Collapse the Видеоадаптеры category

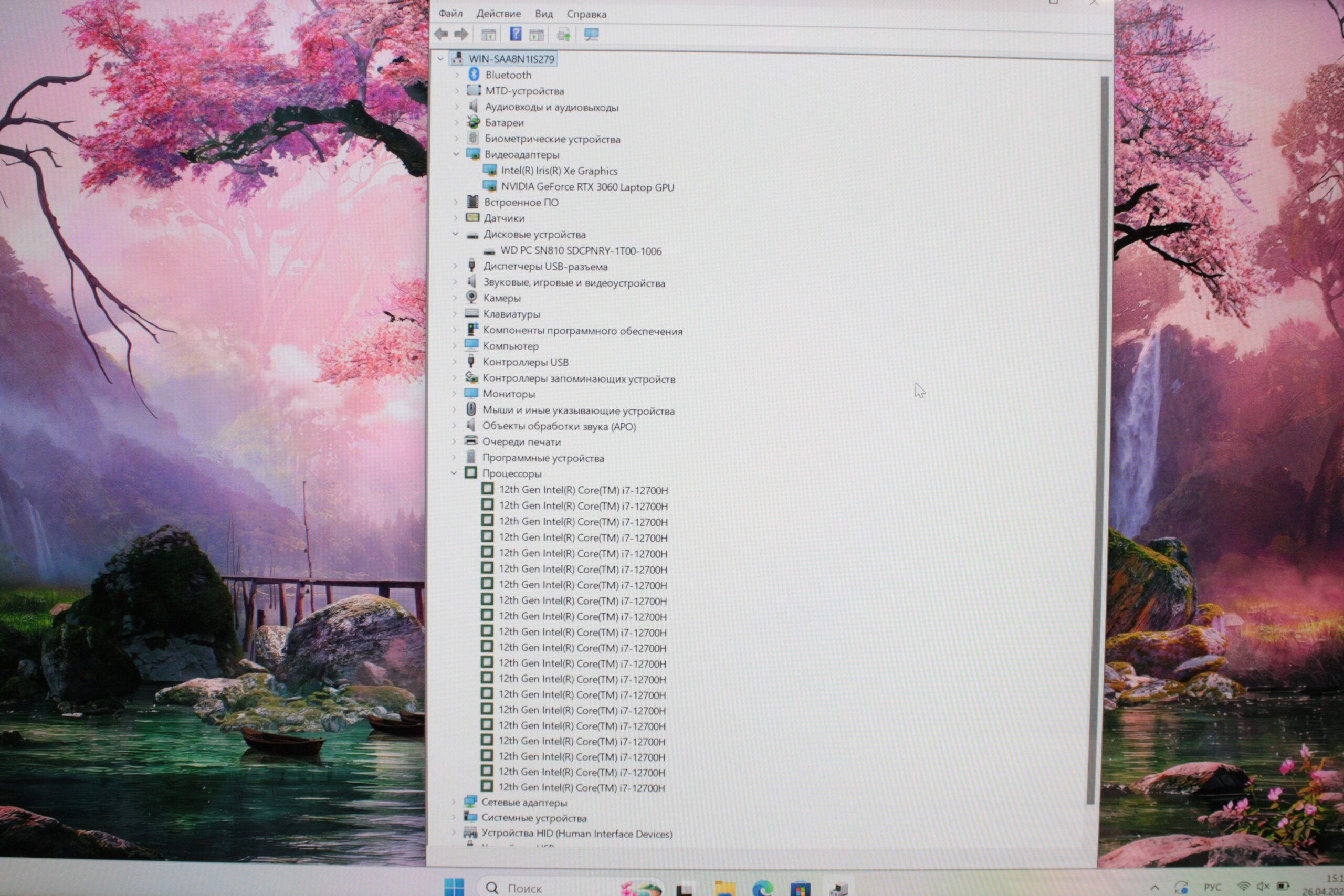click(456, 154)
